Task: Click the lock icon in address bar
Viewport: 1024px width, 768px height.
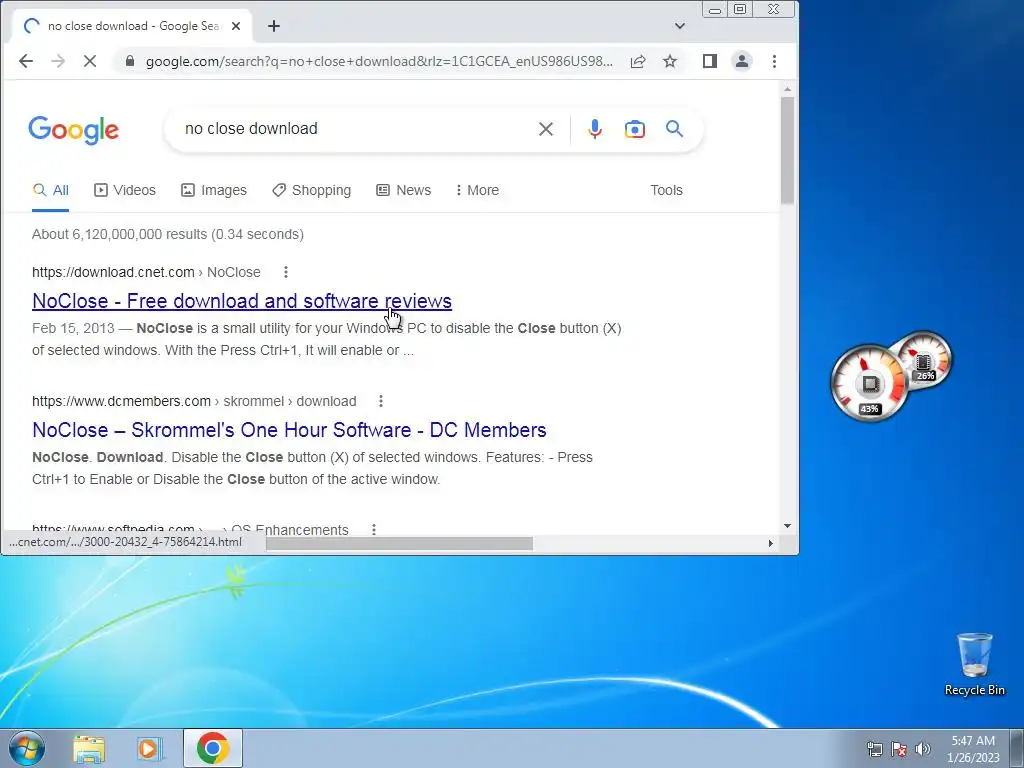Action: pyautogui.click(x=130, y=61)
